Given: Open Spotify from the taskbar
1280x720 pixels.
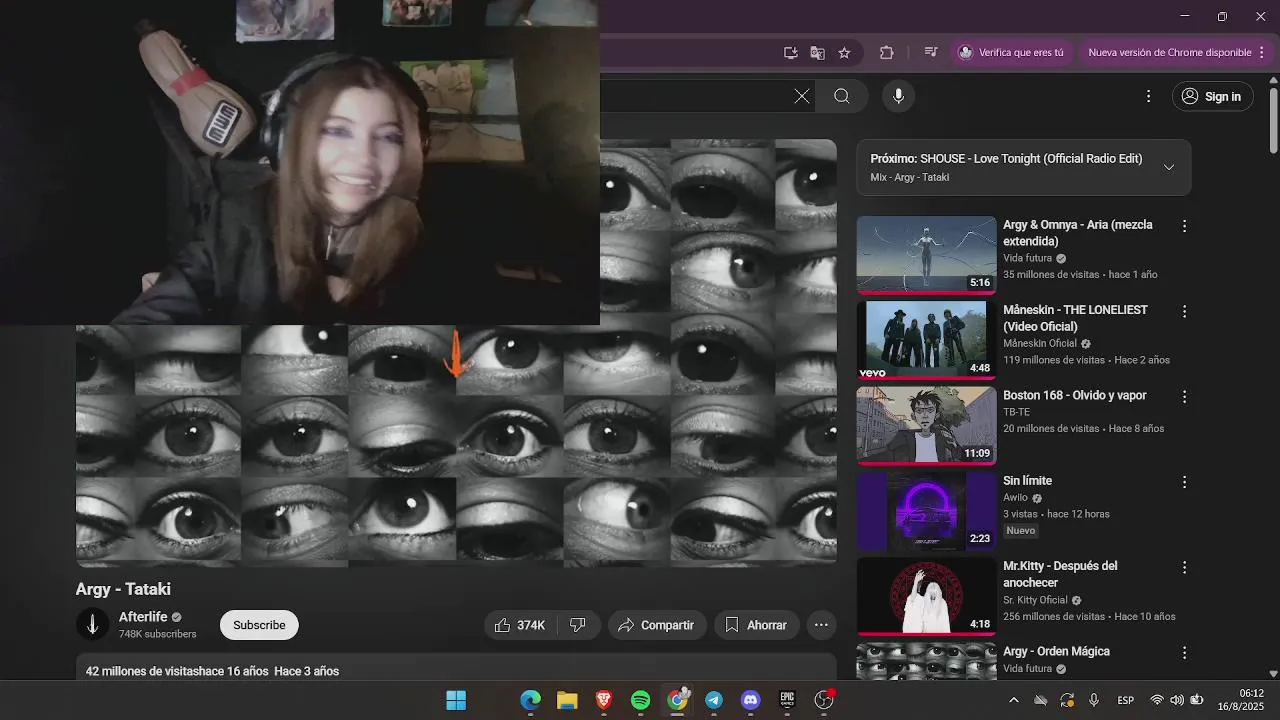Looking at the screenshot, I should [641, 700].
